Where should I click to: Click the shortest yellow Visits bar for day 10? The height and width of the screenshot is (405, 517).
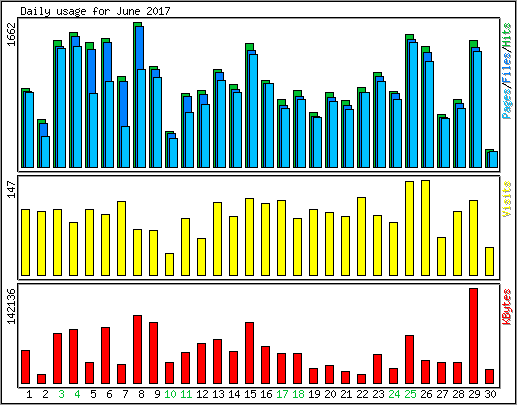click(169, 264)
